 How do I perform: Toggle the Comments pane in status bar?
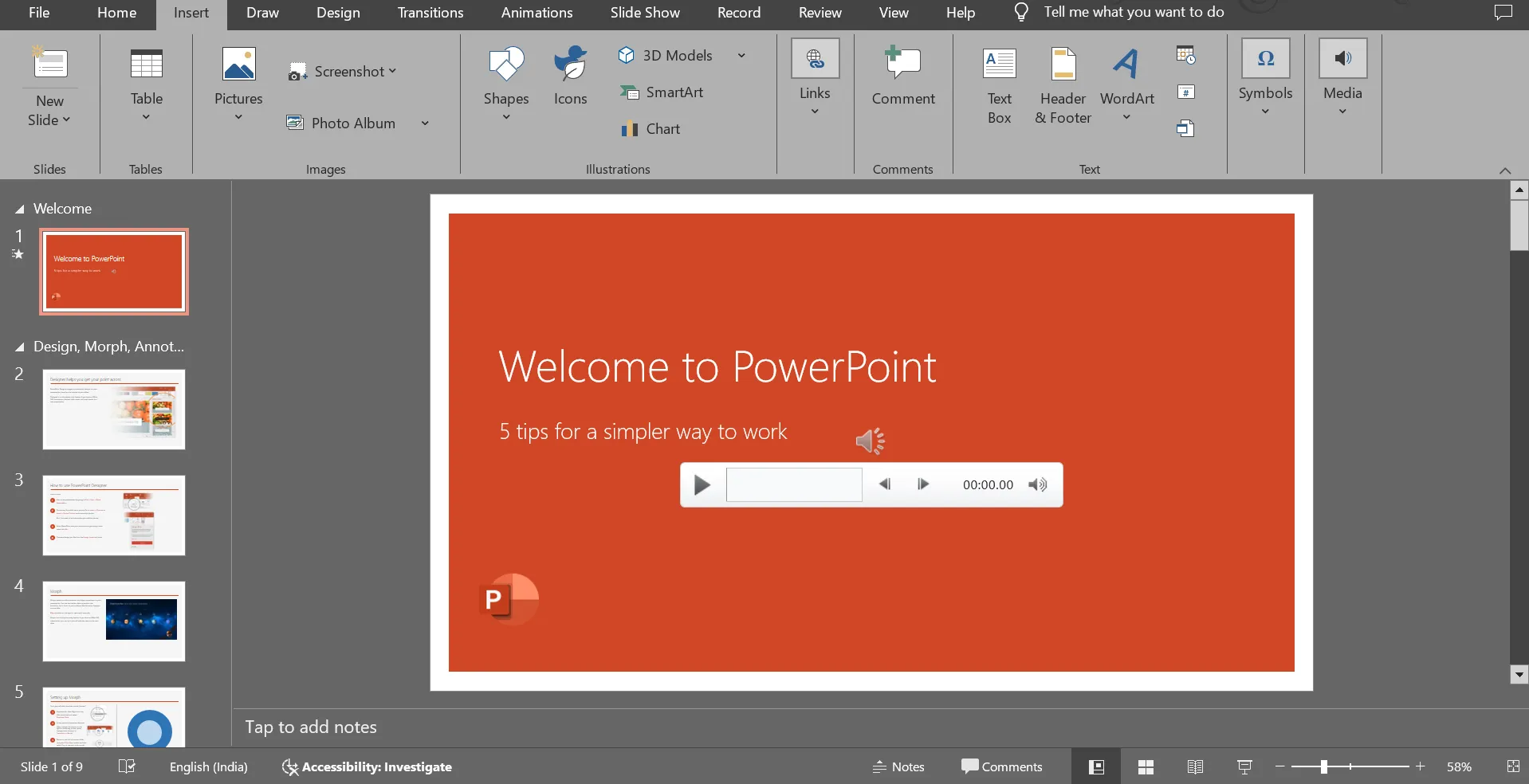[1002, 766]
